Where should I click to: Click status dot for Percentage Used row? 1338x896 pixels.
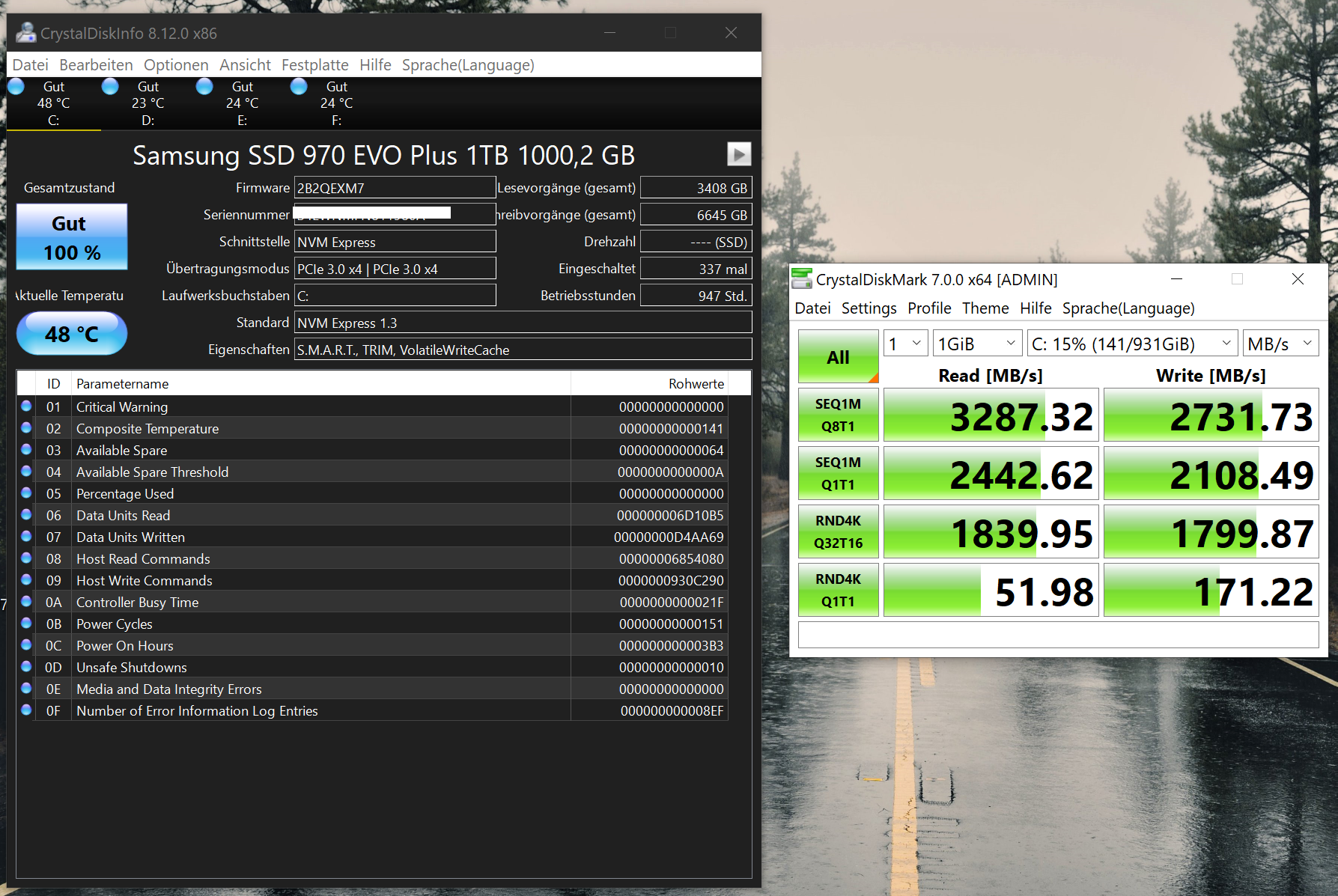(26, 493)
